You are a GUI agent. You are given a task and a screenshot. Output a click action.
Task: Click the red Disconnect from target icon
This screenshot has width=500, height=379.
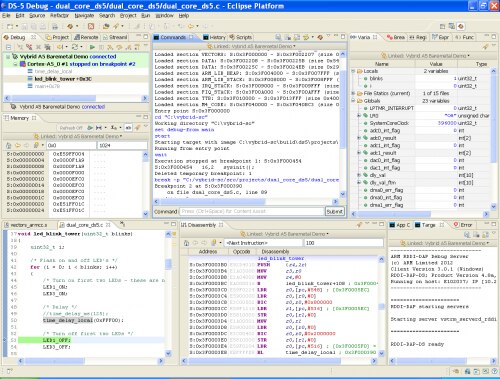tap(29, 47)
